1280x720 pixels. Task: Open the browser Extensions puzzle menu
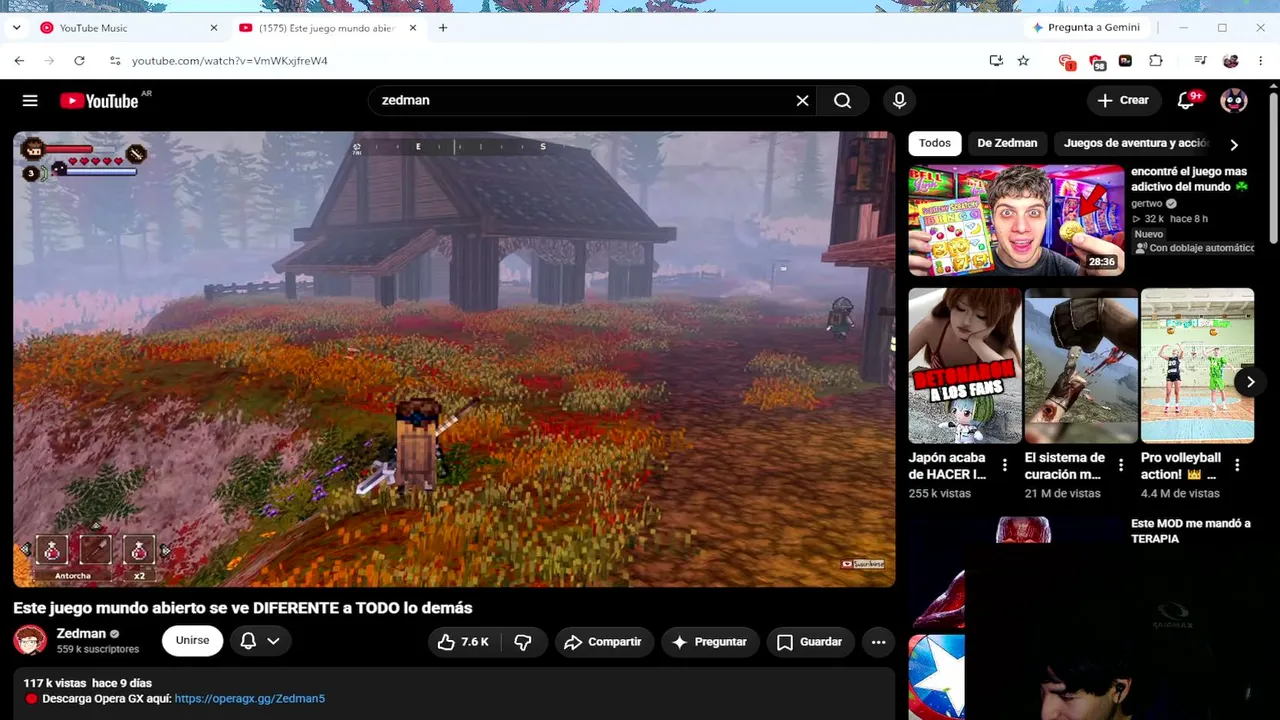(1156, 61)
